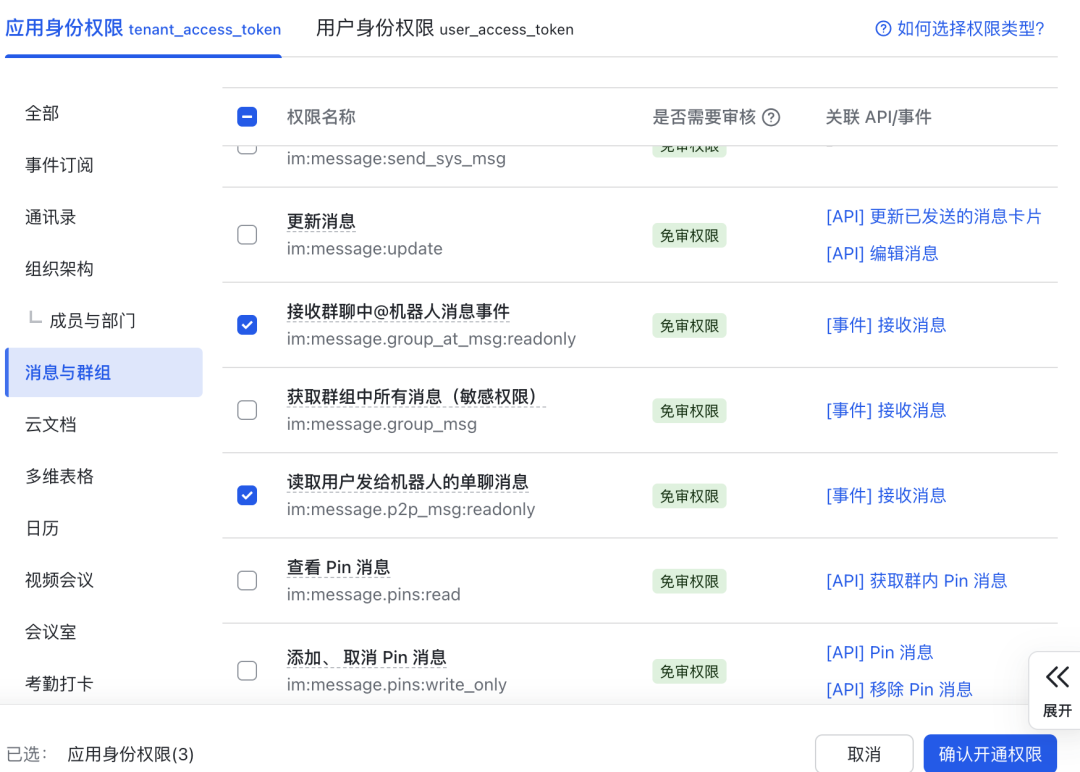This screenshot has width=1080, height=772.
Task: Enable 获取群组中所有消息（敏感权限）
Action: pos(247,410)
